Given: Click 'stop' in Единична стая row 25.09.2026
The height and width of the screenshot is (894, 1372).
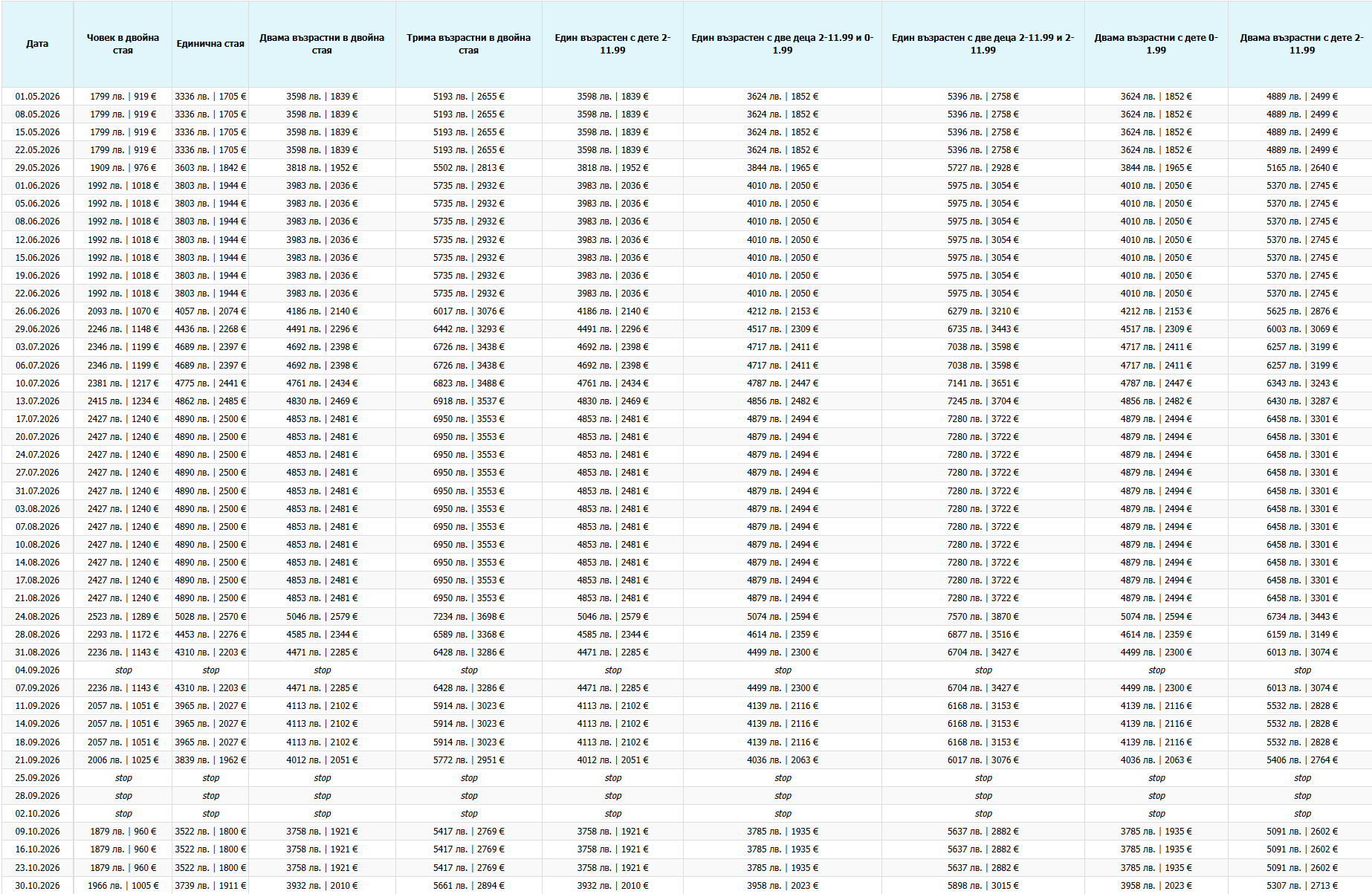Looking at the screenshot, I should (x=210, y=778).
